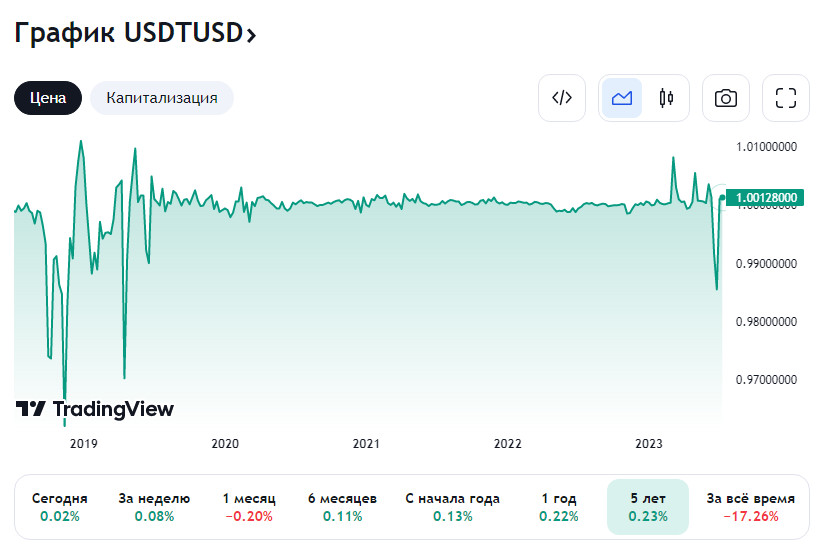The width and height of the screenshot is (828, 546).
Task: Open chart in fullscreen mode
Action: 786,98
